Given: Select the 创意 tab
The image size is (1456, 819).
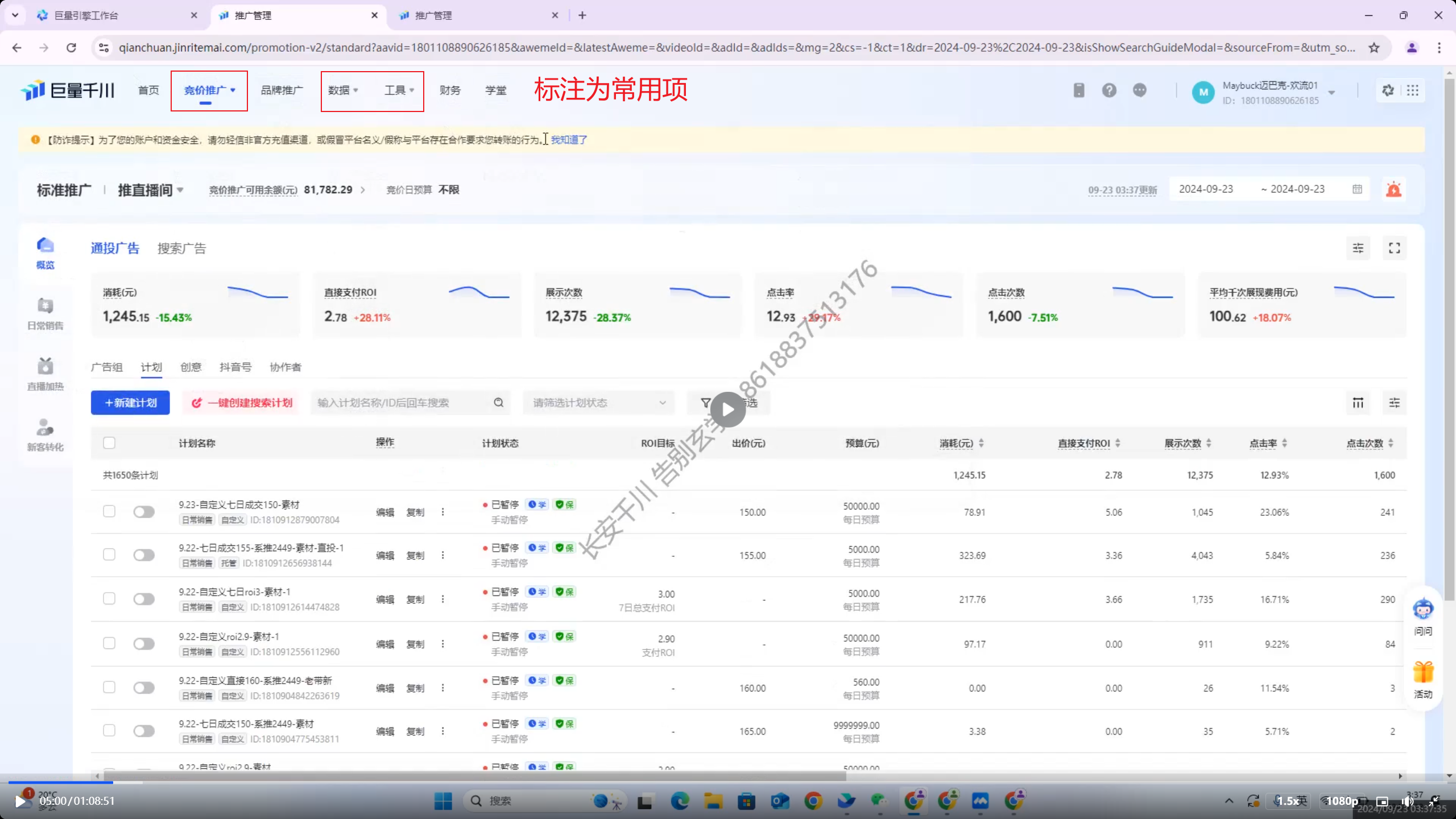Looking at the screenshot, I should coord(191,367).
